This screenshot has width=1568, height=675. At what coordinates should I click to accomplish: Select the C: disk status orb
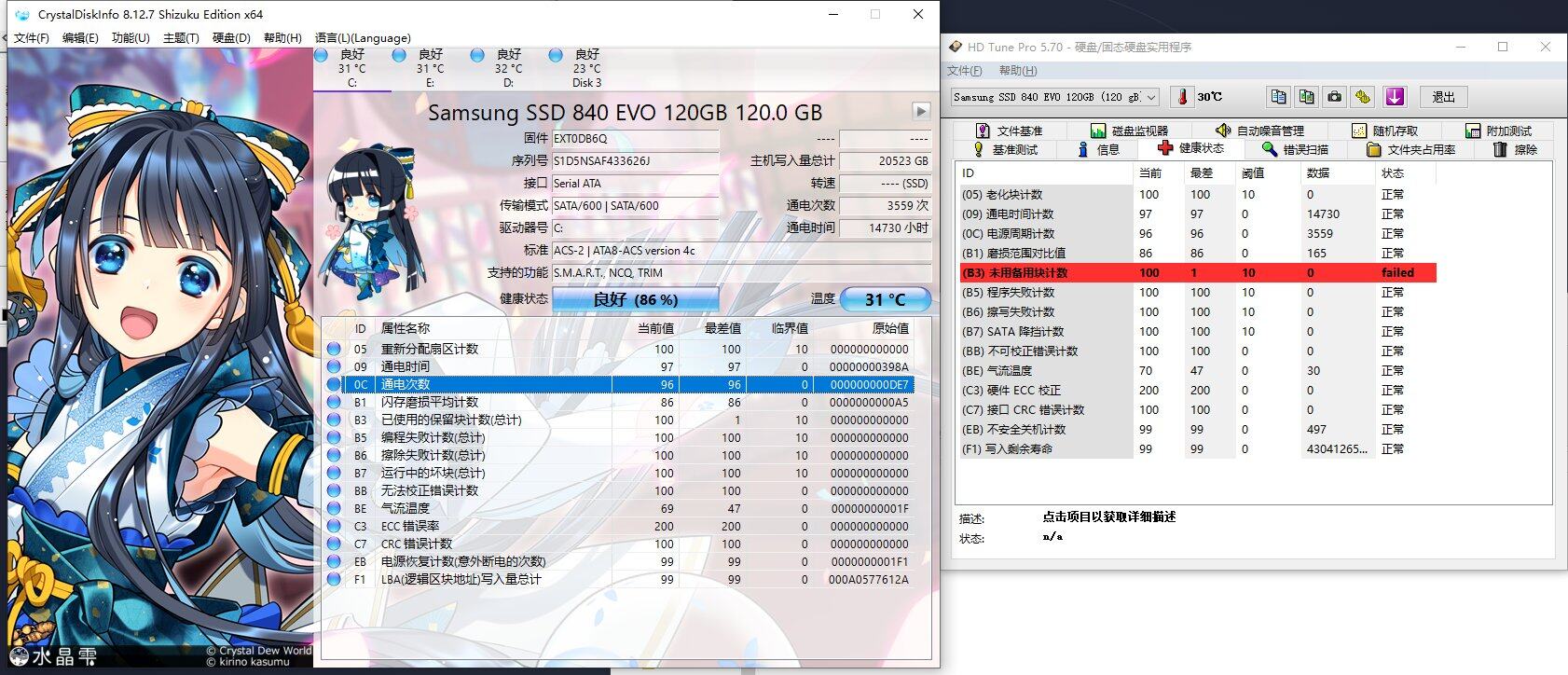point(322,56)
